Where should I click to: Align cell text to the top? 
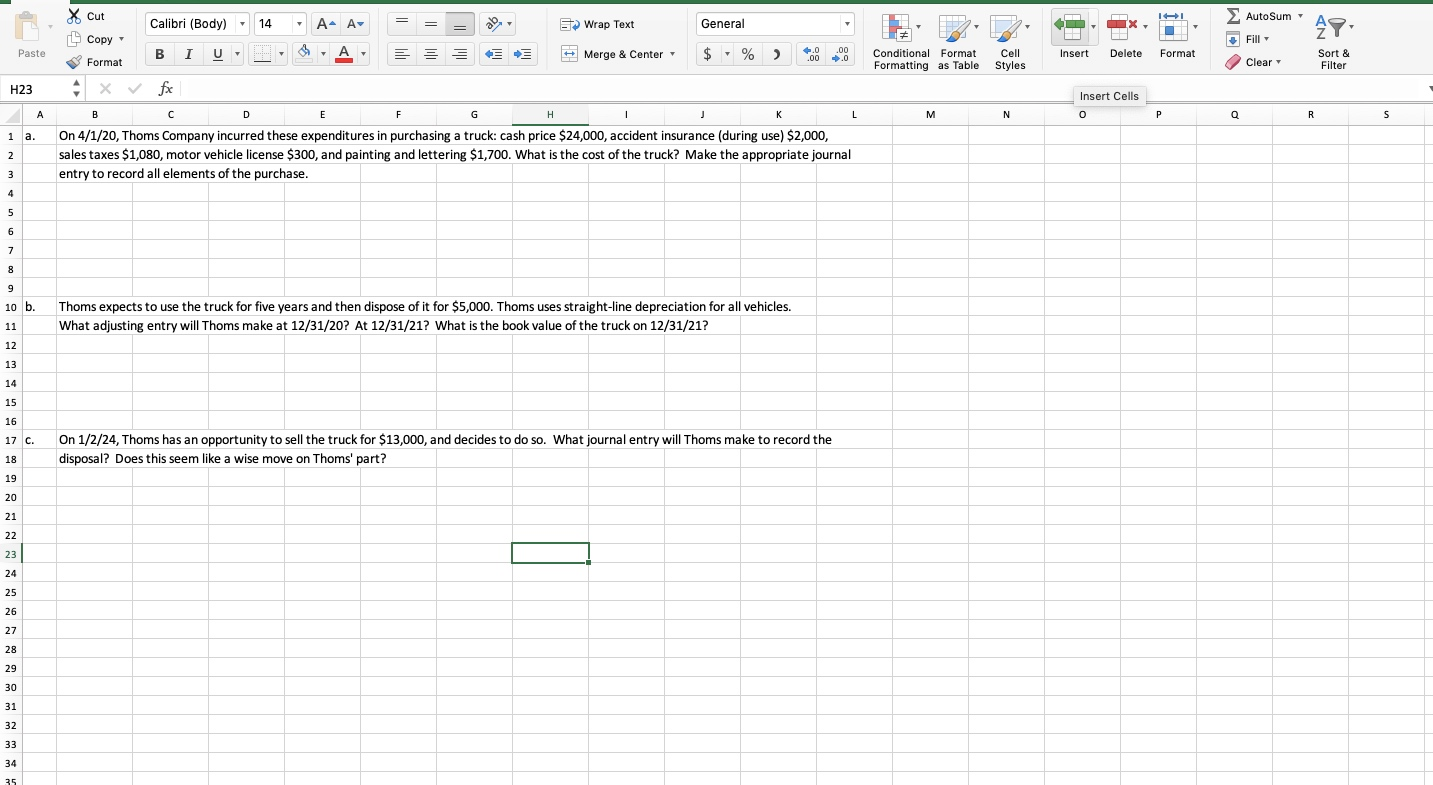click(x=400, y=24)
